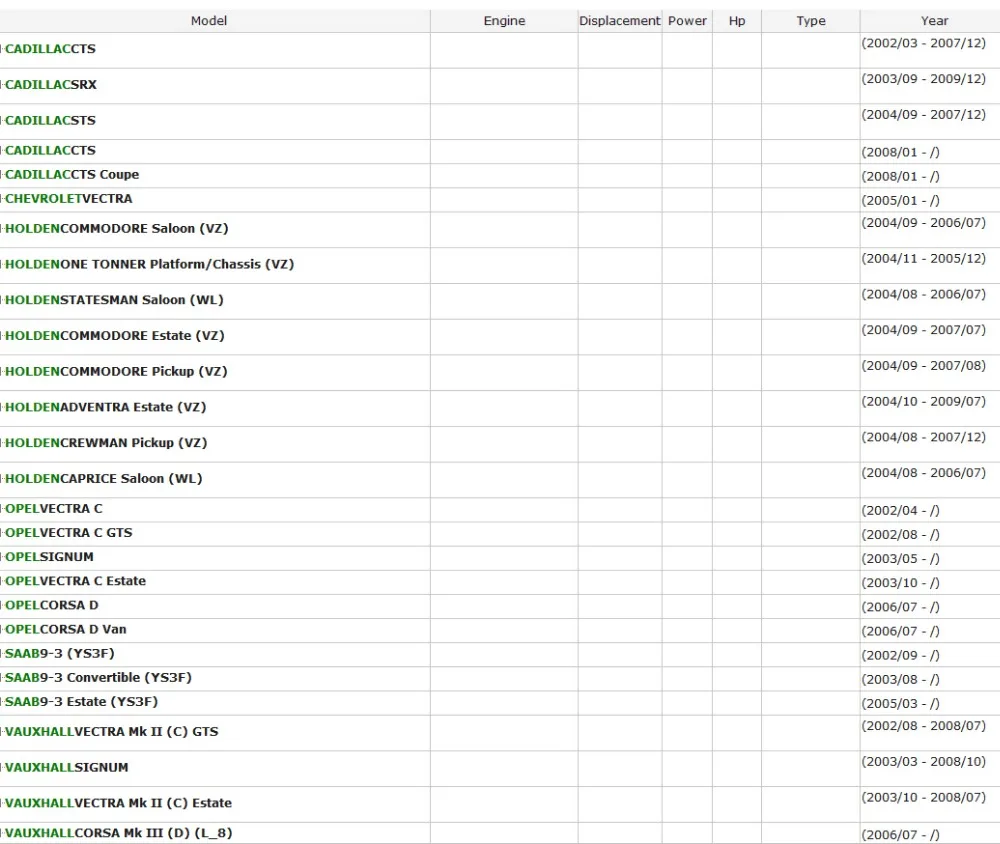This screenshot has width=1000, height=844.
Task: Select HOLDEN CREWMAN Pickup (VZ) row
Action: [500, 444]
